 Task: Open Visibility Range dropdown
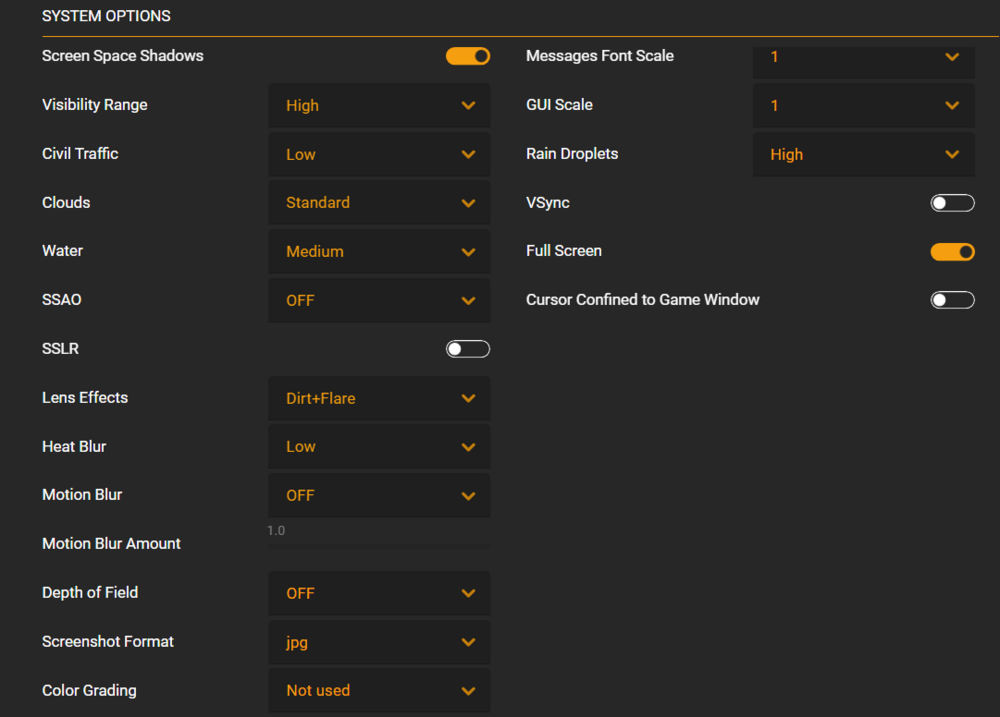click(x=379, y=106)
